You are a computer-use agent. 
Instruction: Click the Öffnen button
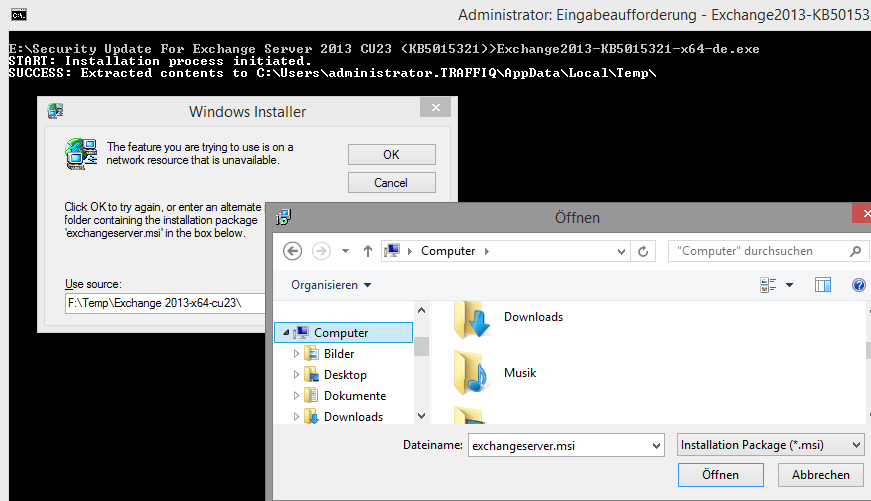pyautogui.click(x=720, y=475)
